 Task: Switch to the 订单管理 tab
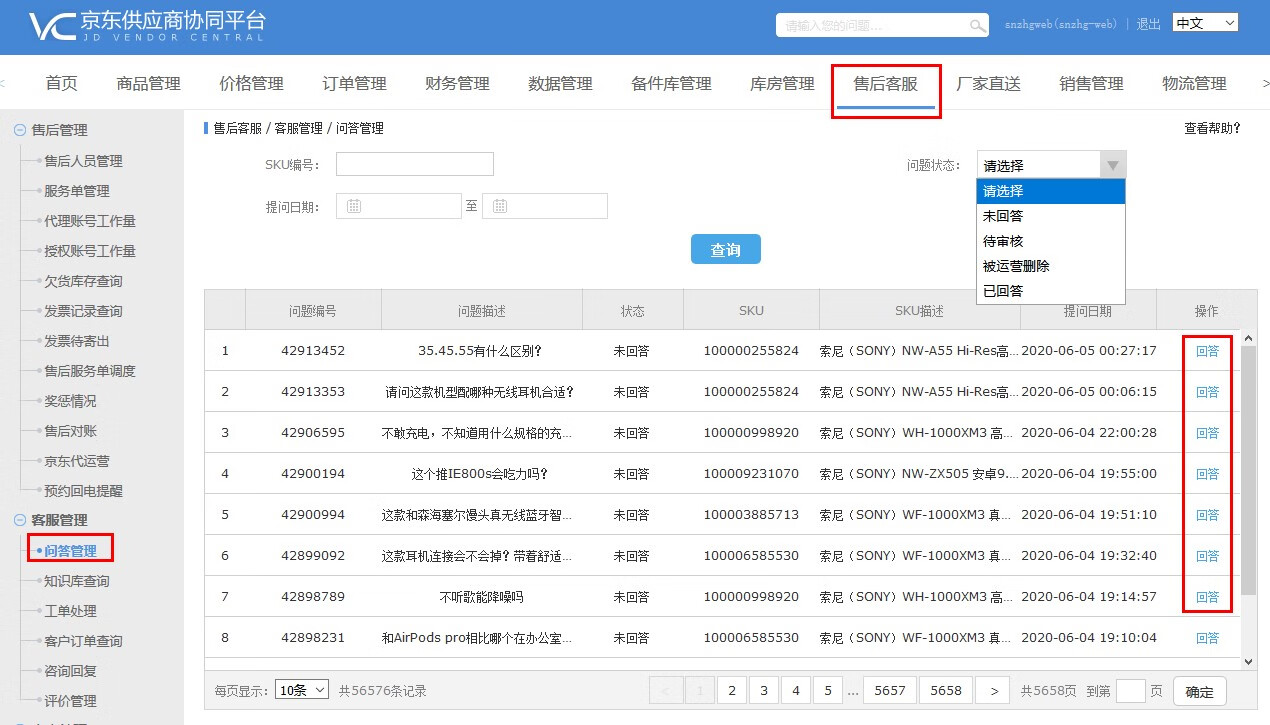pyautogui.click(x=354, y=84)
